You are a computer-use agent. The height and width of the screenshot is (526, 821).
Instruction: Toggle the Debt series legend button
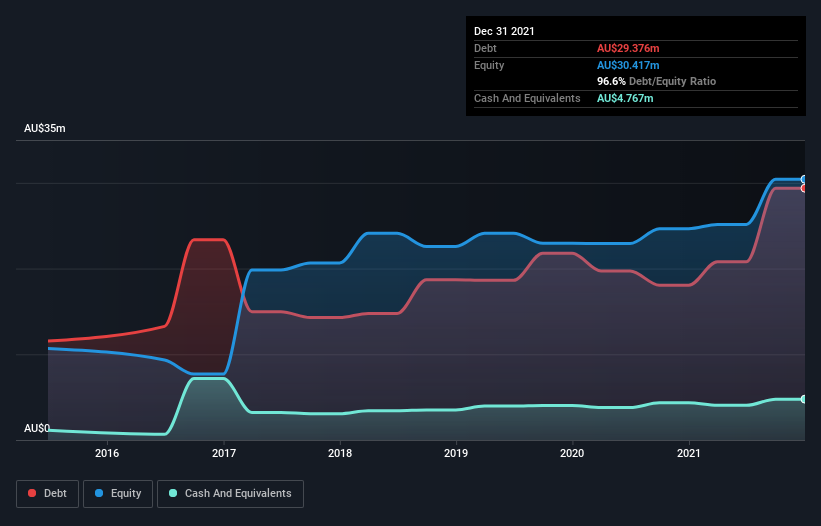(x=47, y=494)
